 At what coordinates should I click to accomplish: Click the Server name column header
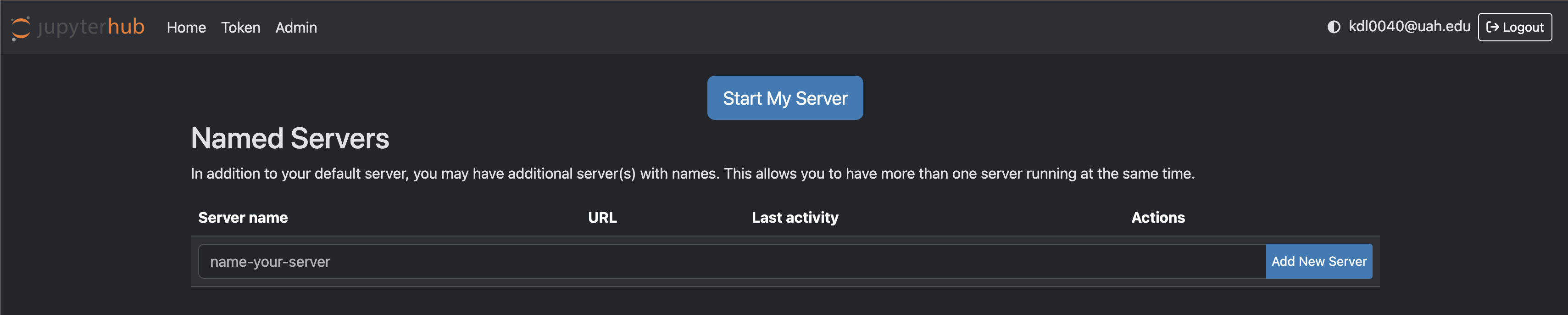(243, 218)
